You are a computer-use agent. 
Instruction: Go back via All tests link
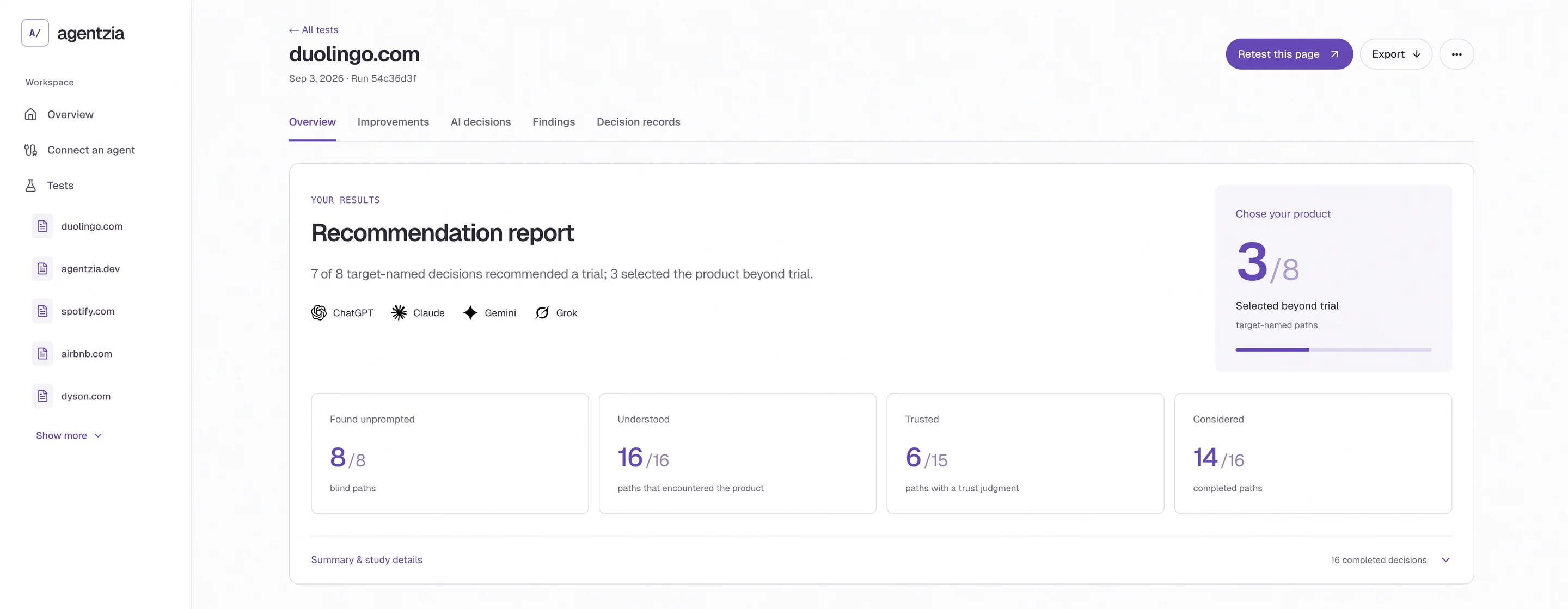314,30
